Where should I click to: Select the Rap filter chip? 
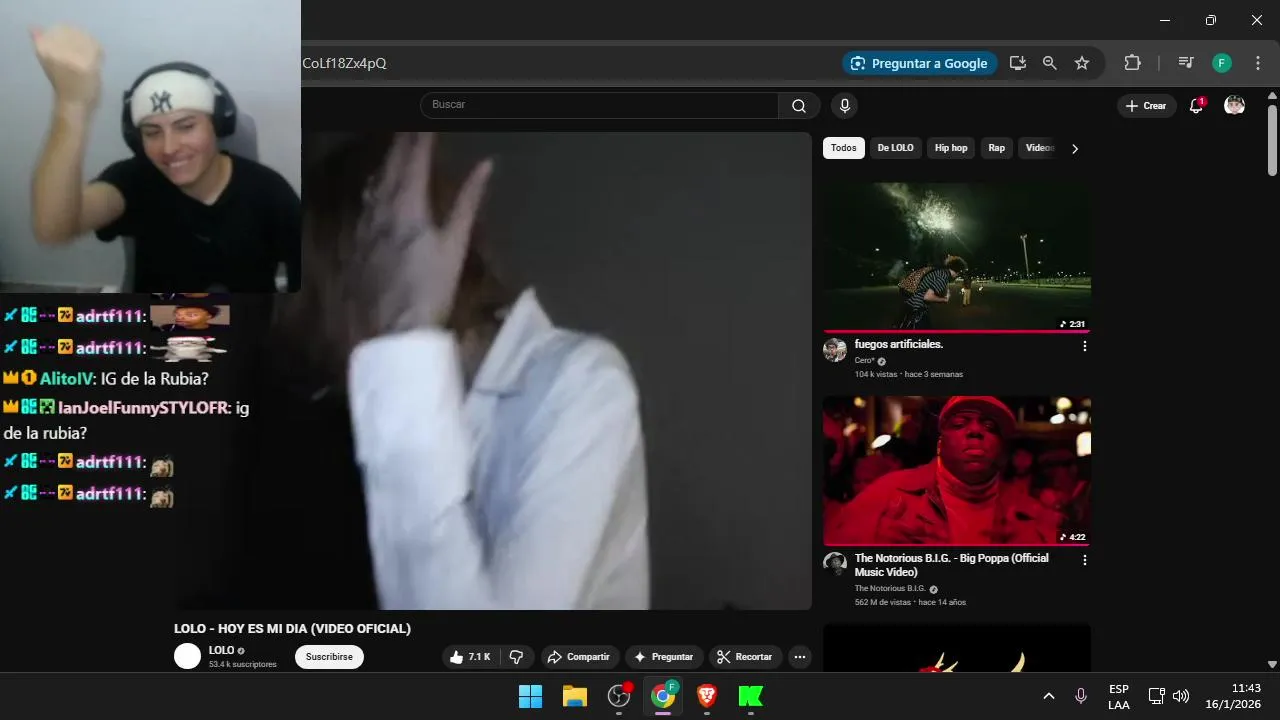point(997,148)
